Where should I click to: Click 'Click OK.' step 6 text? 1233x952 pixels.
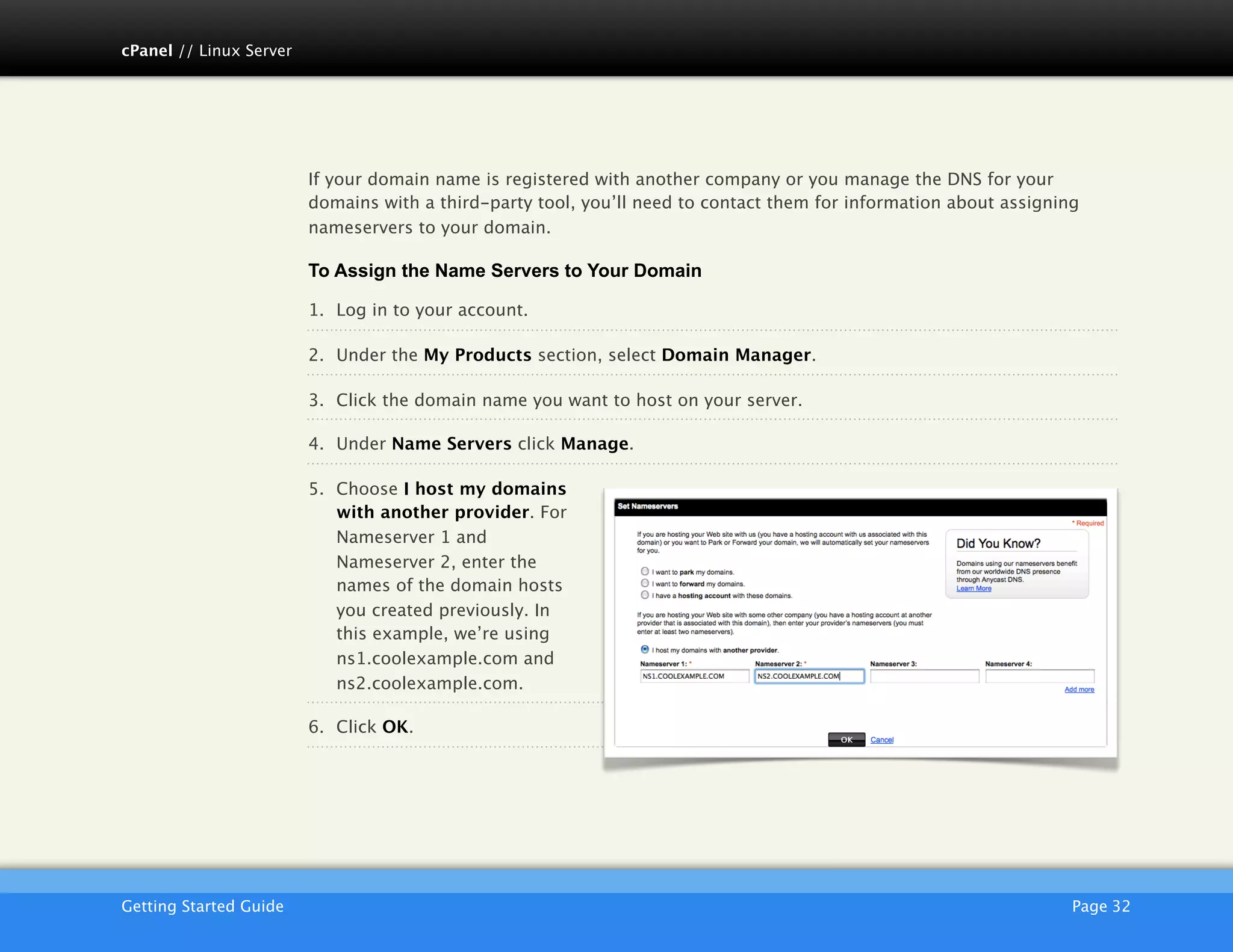coord(374,727)
